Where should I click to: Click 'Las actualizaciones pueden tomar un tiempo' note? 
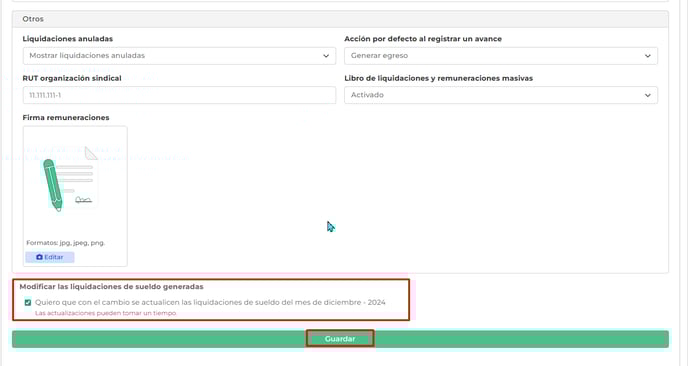click(105, 313)
